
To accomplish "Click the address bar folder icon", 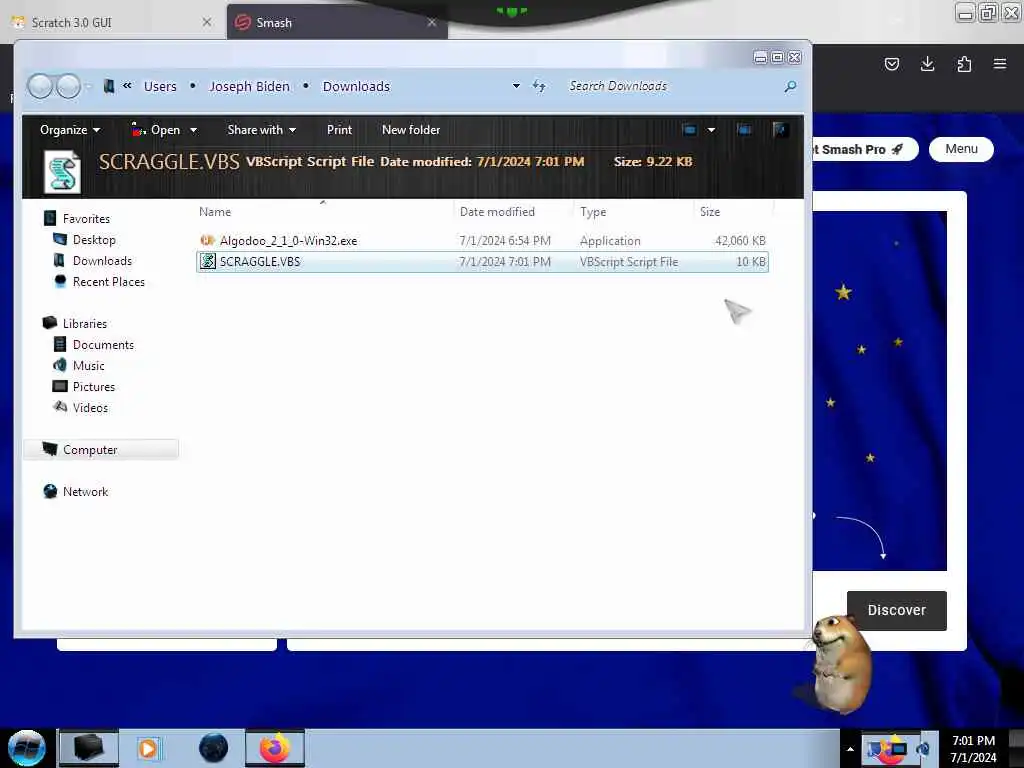I will pos(109,86).
